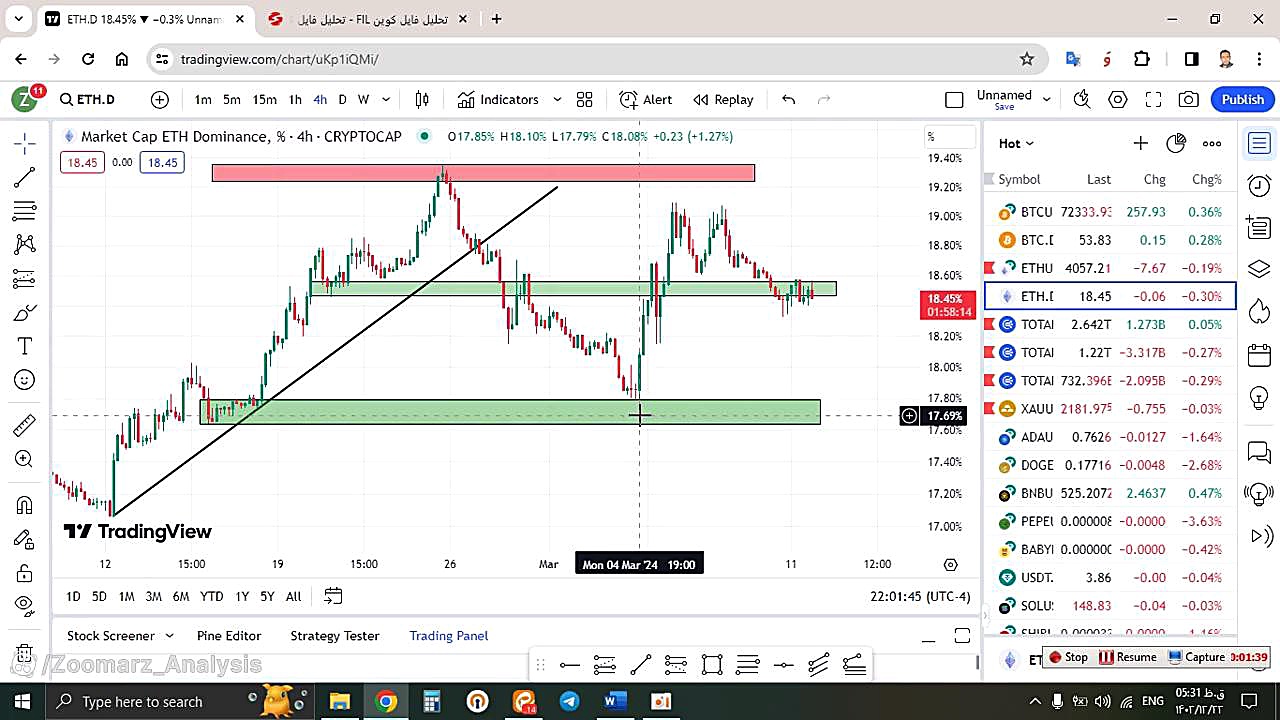Open chart time zone settings gear
Viewport: 1280px width, 720px height.
[951, 564]
